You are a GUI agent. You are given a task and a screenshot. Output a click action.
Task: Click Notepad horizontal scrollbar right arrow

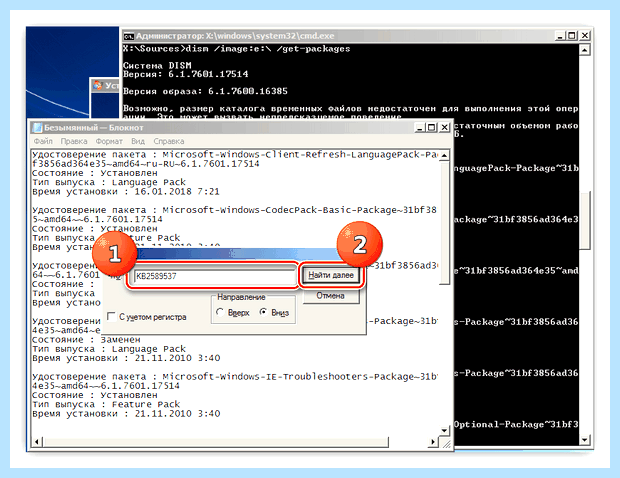tap(433, 442)
